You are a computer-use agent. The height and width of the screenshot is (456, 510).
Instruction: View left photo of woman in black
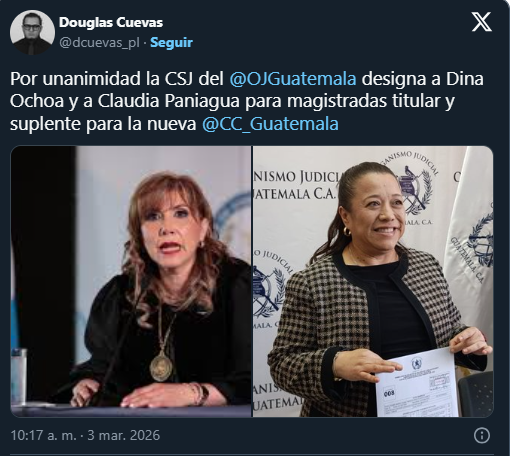pyautogui.click(x=131, y=281)
